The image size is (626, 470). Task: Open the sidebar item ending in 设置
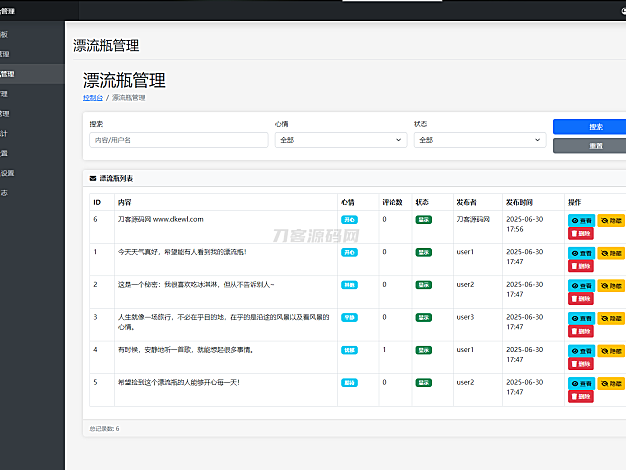pos(32,173)
